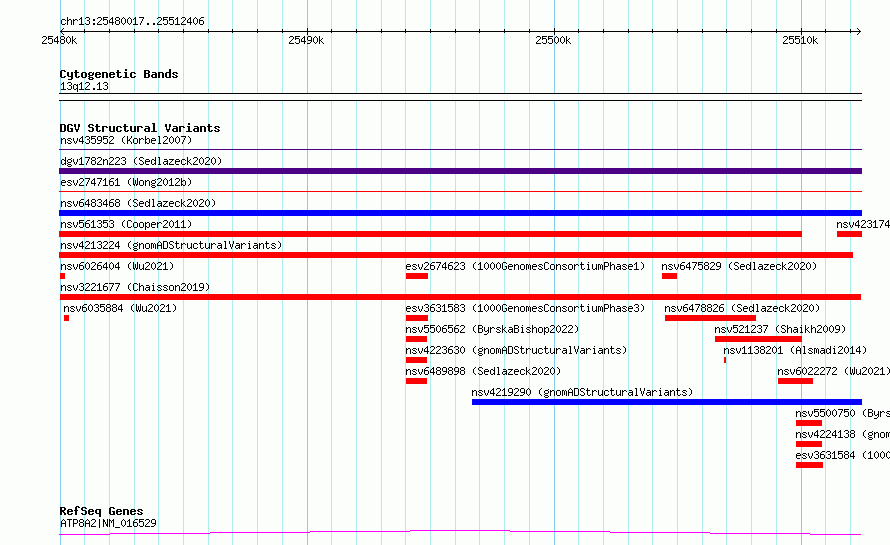Click the 13q12.13 cytogenetic band label
Screen dimensions: 890x545
coord(84,86)
